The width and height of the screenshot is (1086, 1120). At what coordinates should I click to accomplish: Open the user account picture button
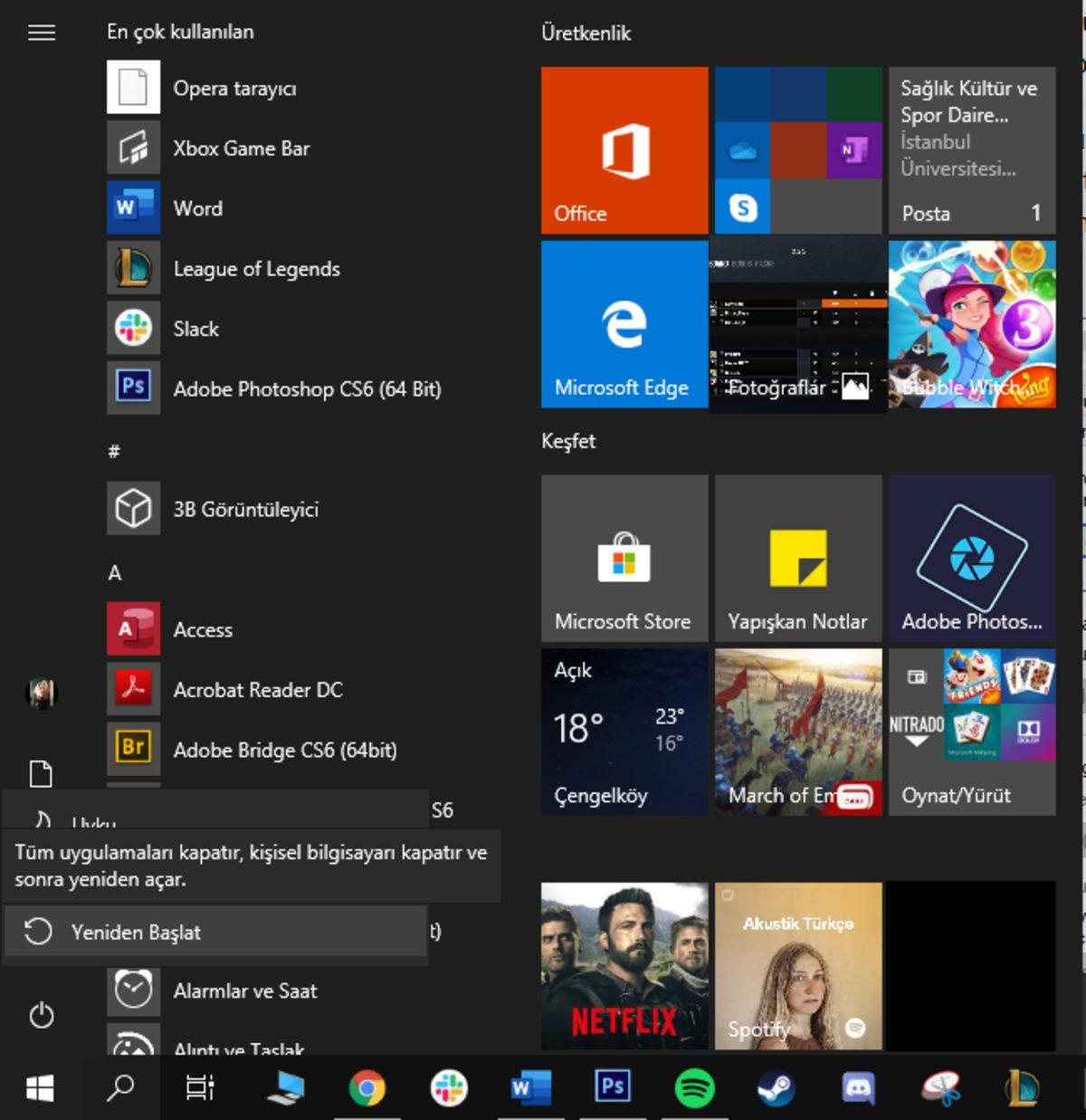42,693
